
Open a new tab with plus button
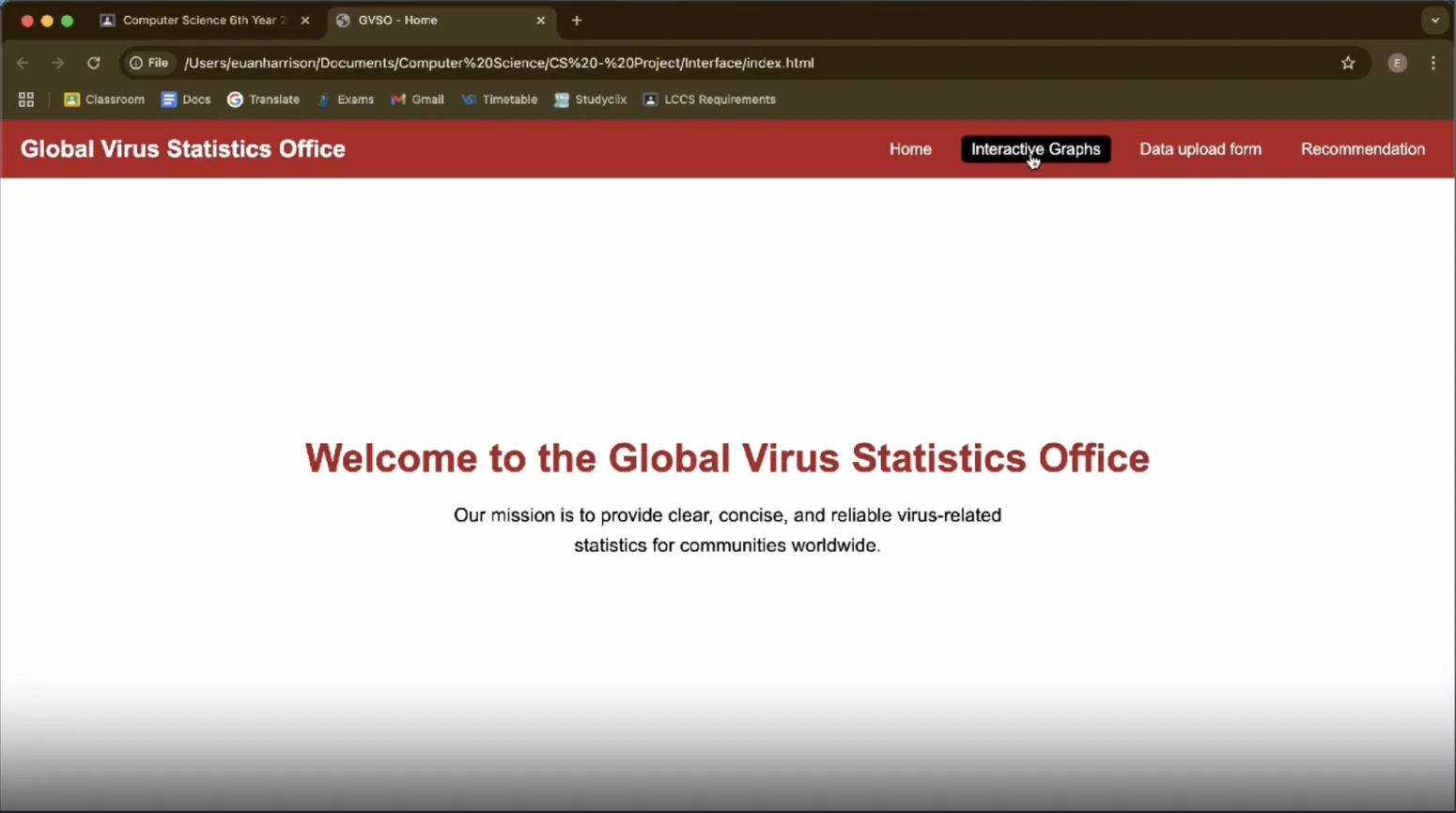[x=577, y=21]
